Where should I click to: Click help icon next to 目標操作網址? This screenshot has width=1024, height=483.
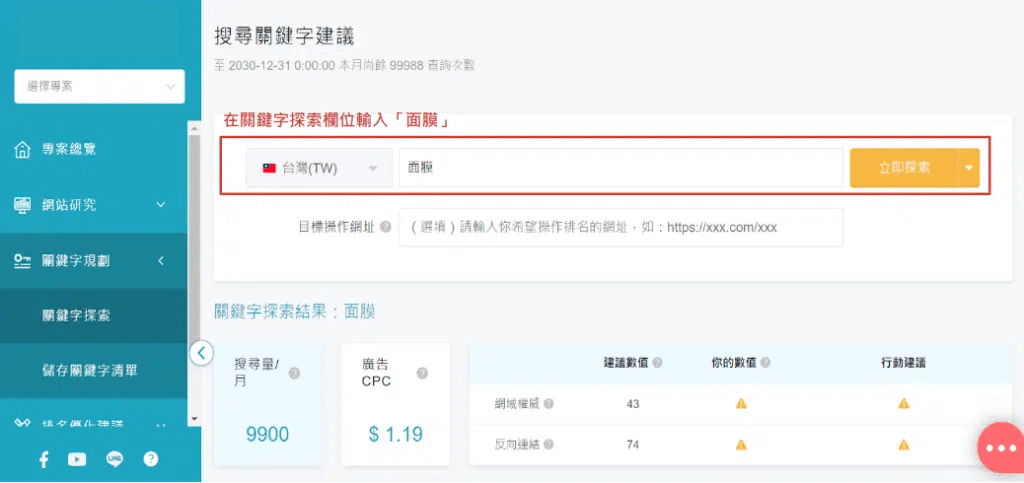click(x=385, y=227)
